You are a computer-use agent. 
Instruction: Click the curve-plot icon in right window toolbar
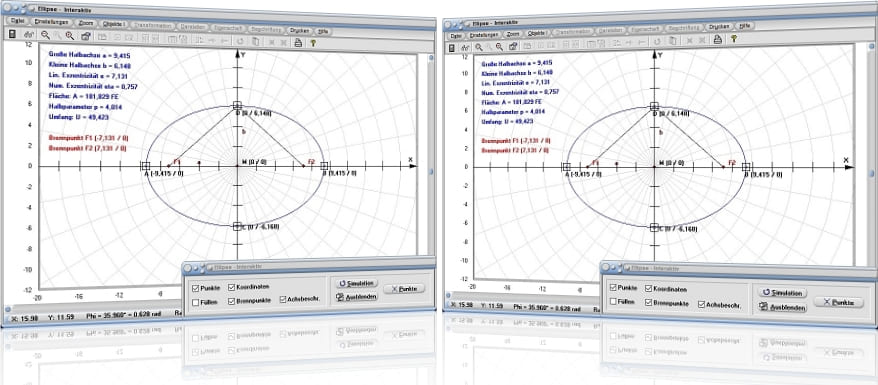coord(466,48)
